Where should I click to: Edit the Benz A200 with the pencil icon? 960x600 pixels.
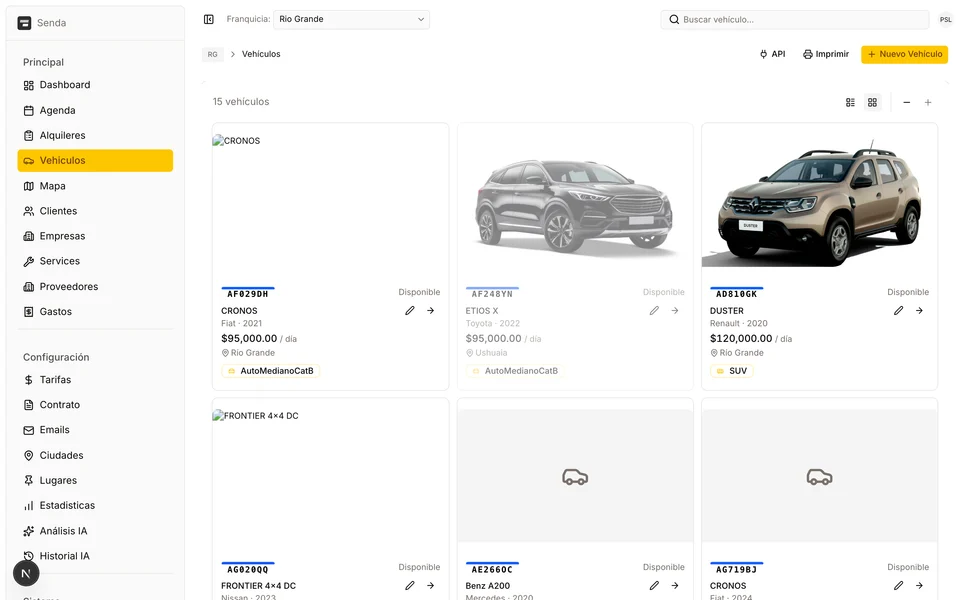pos(654,586)
